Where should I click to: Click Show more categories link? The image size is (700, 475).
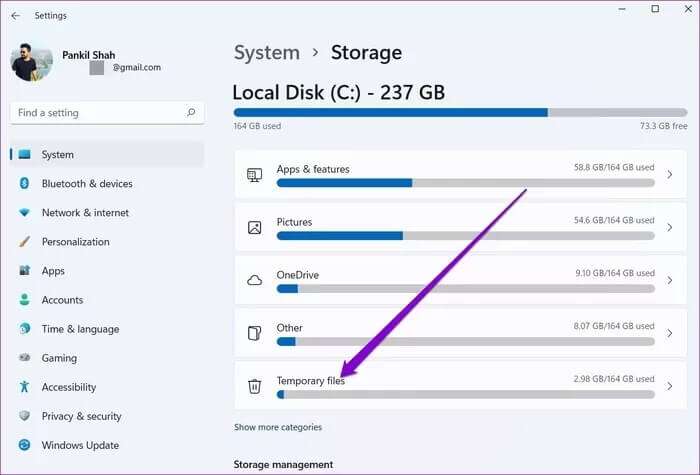pos(278,427)
